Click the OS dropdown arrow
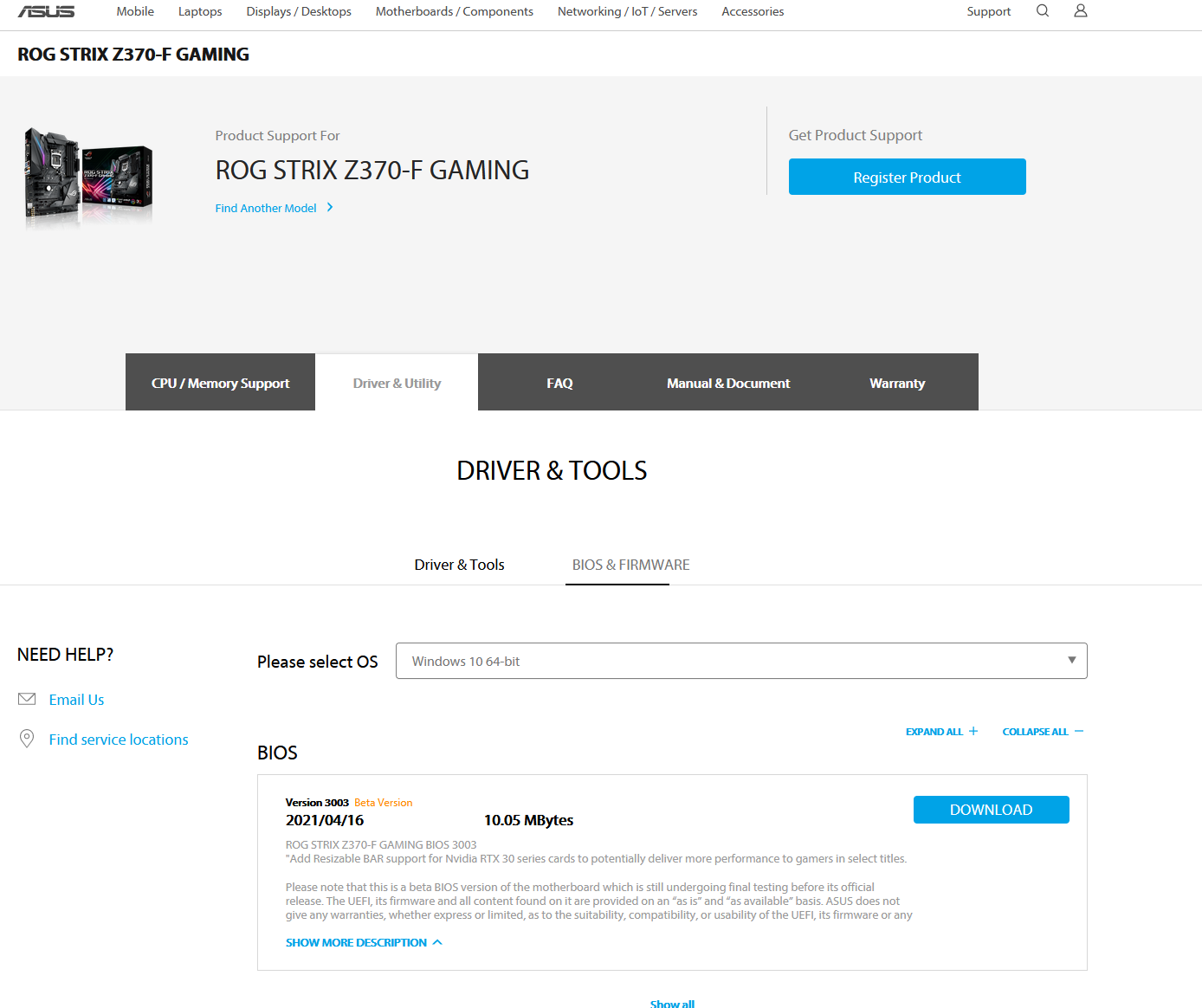Image resolution: width=1202 pixels, height=1008 pixels. click(1072, 660)
